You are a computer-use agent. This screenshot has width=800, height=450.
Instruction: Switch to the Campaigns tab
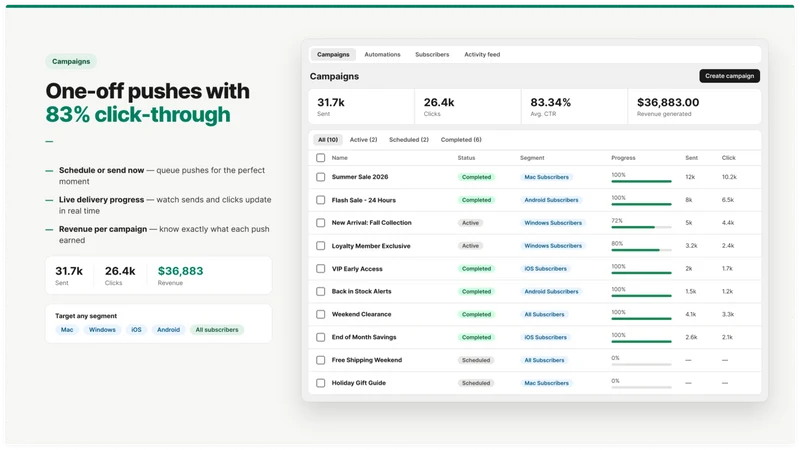point(333,55)
